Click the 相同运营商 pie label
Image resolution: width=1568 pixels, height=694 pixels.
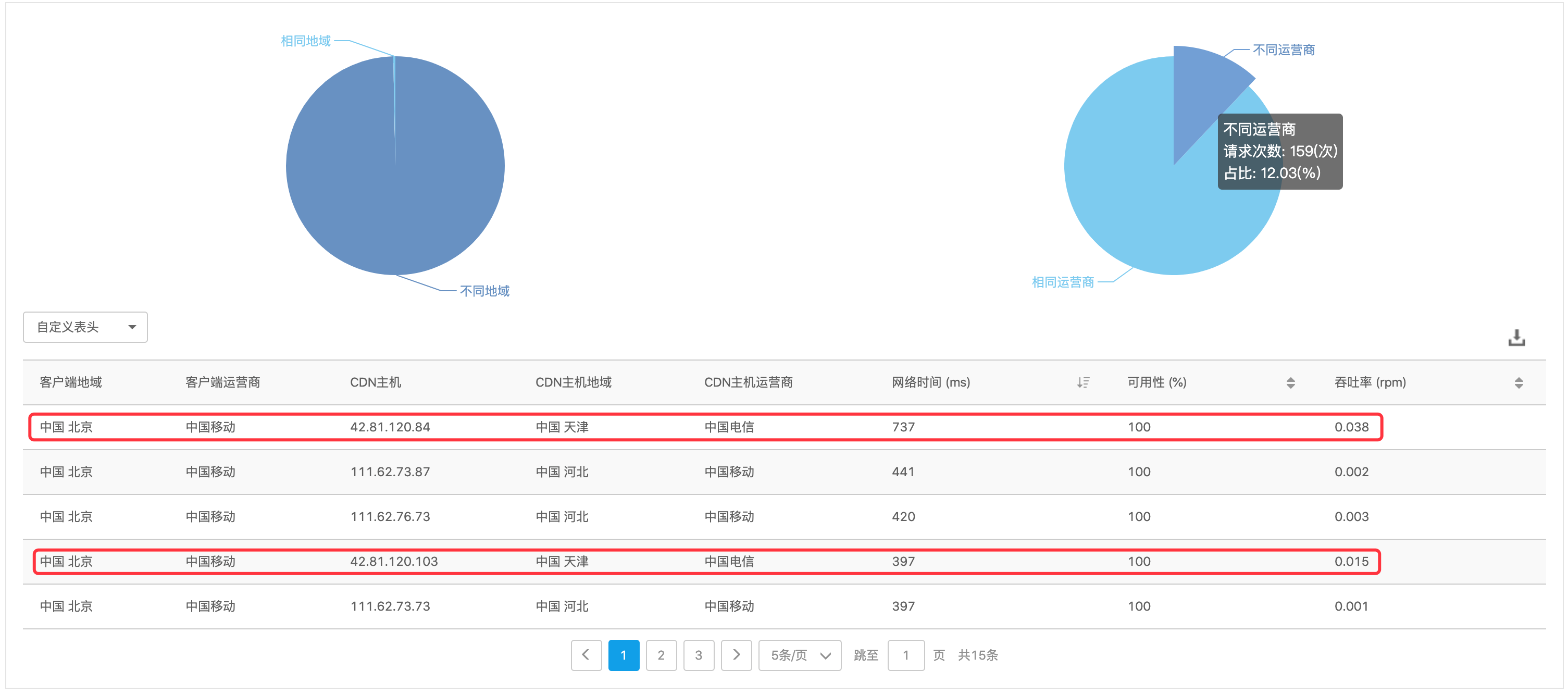tap(1063, 282)
